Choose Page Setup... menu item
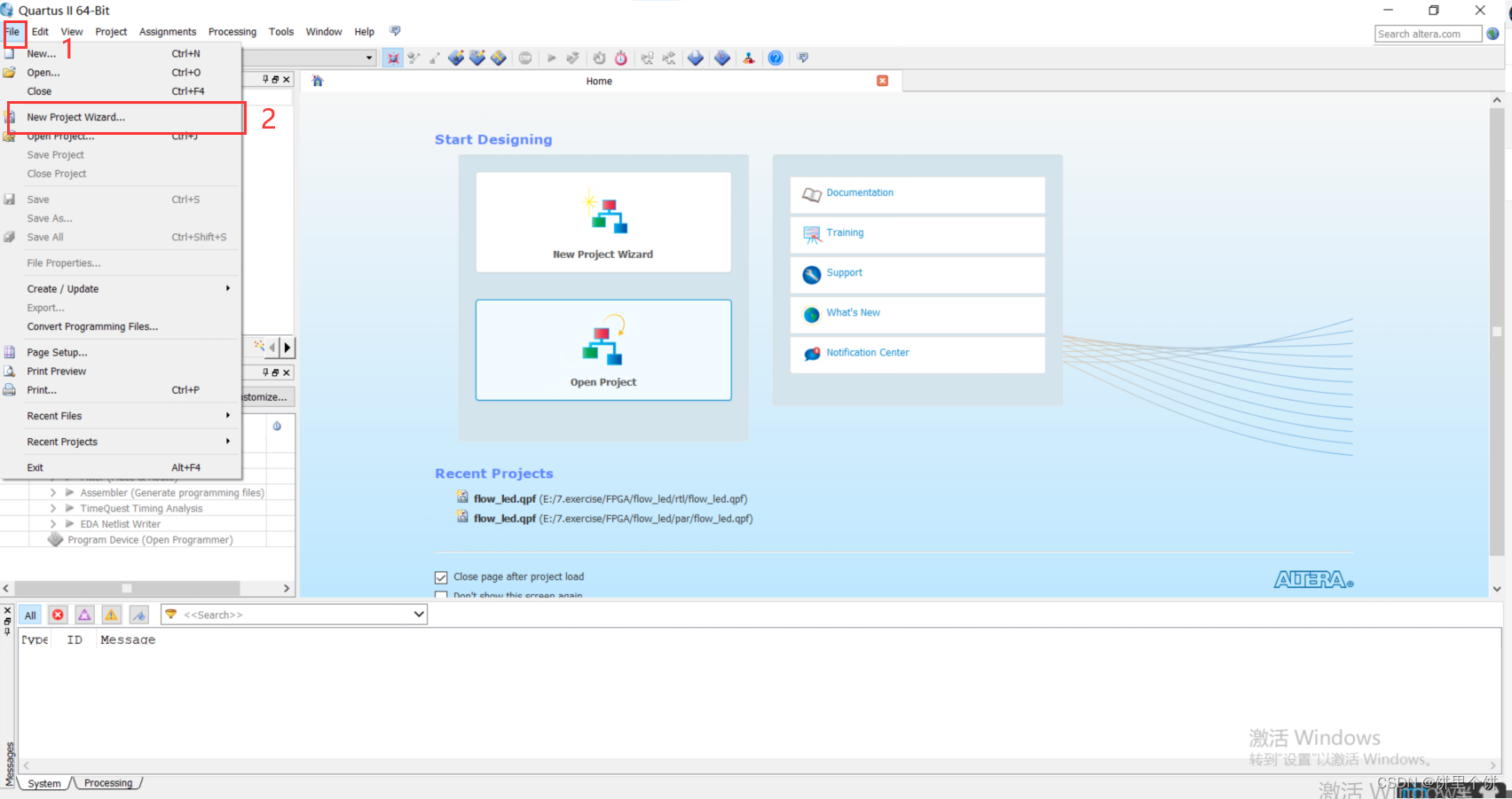This screenshot has height=799, width=1512. point(121,353)
